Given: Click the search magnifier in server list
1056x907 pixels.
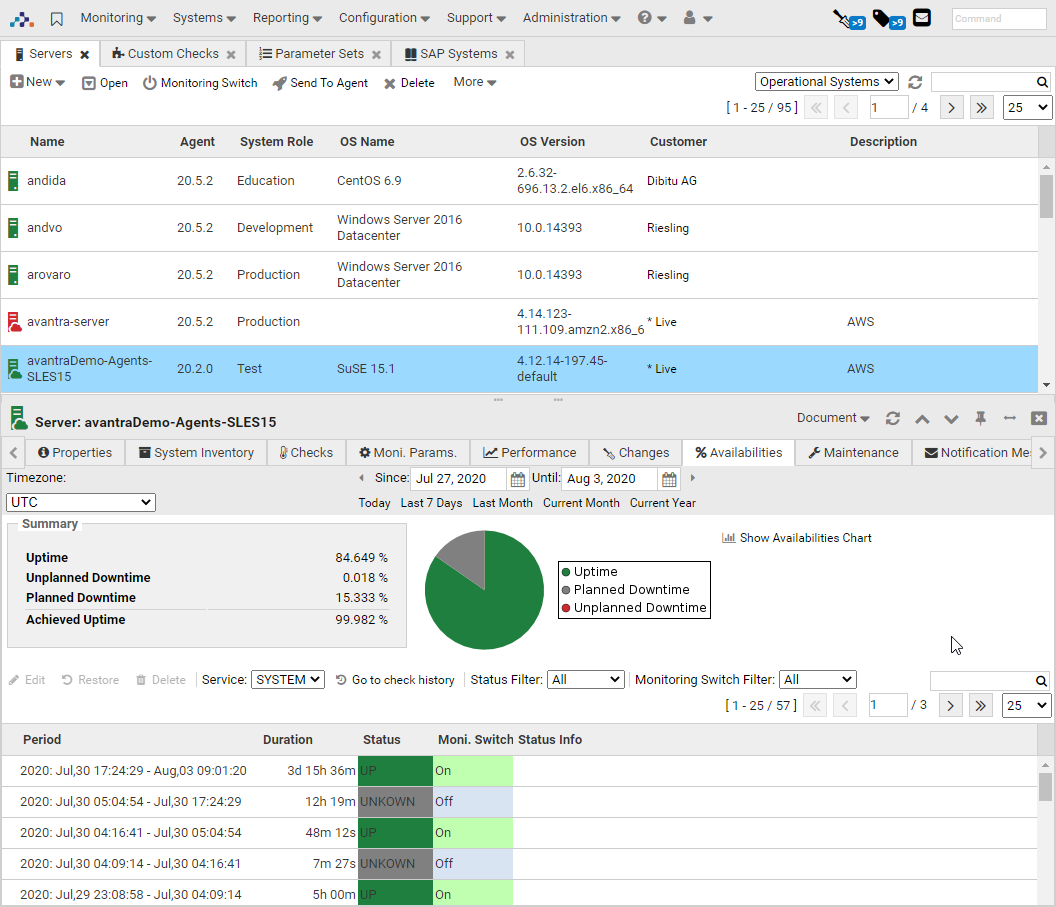Looking at the screenshot, I should pyautogui.click(x=1042, y=82).
